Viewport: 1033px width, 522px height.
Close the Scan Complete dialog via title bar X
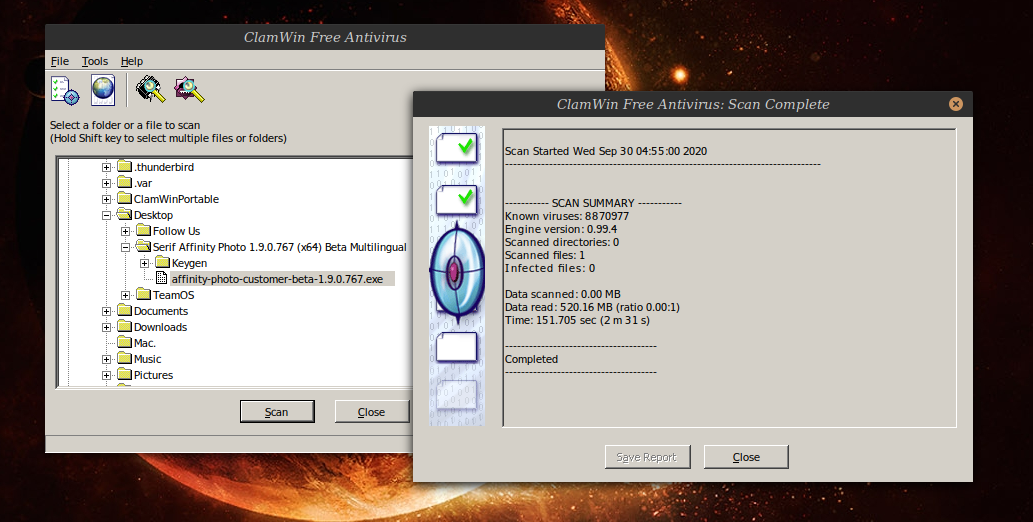955,103
